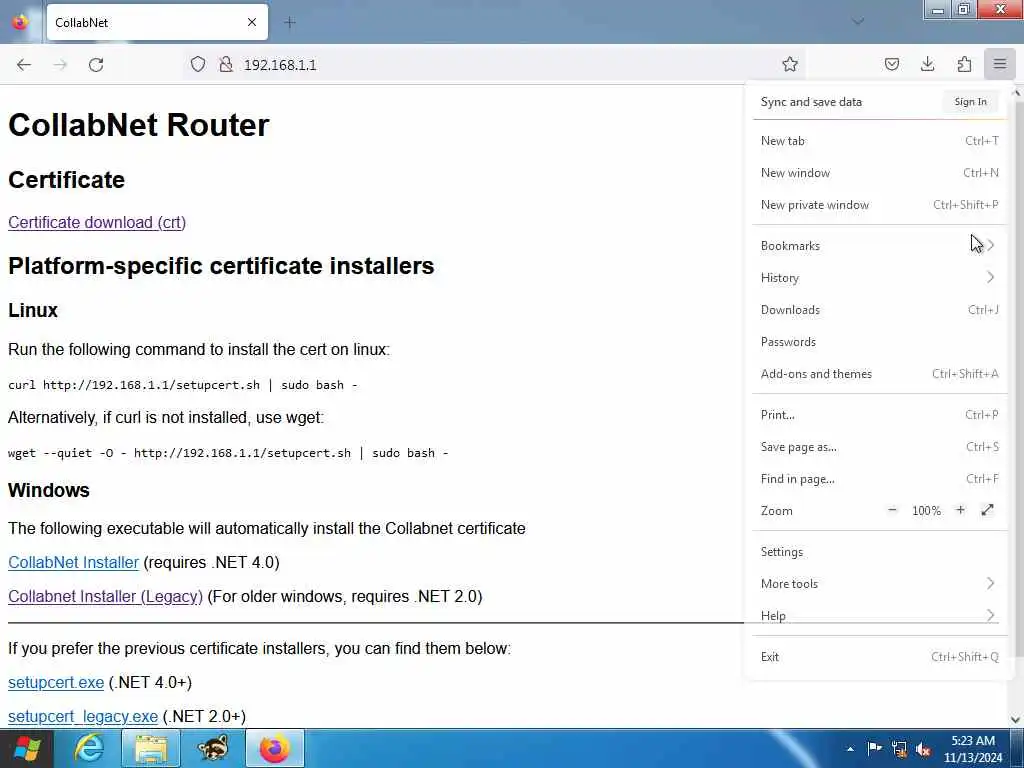Choose Exit to quit Firefox
This screenshot has width=1024, height=768.
tap(879, 657)
